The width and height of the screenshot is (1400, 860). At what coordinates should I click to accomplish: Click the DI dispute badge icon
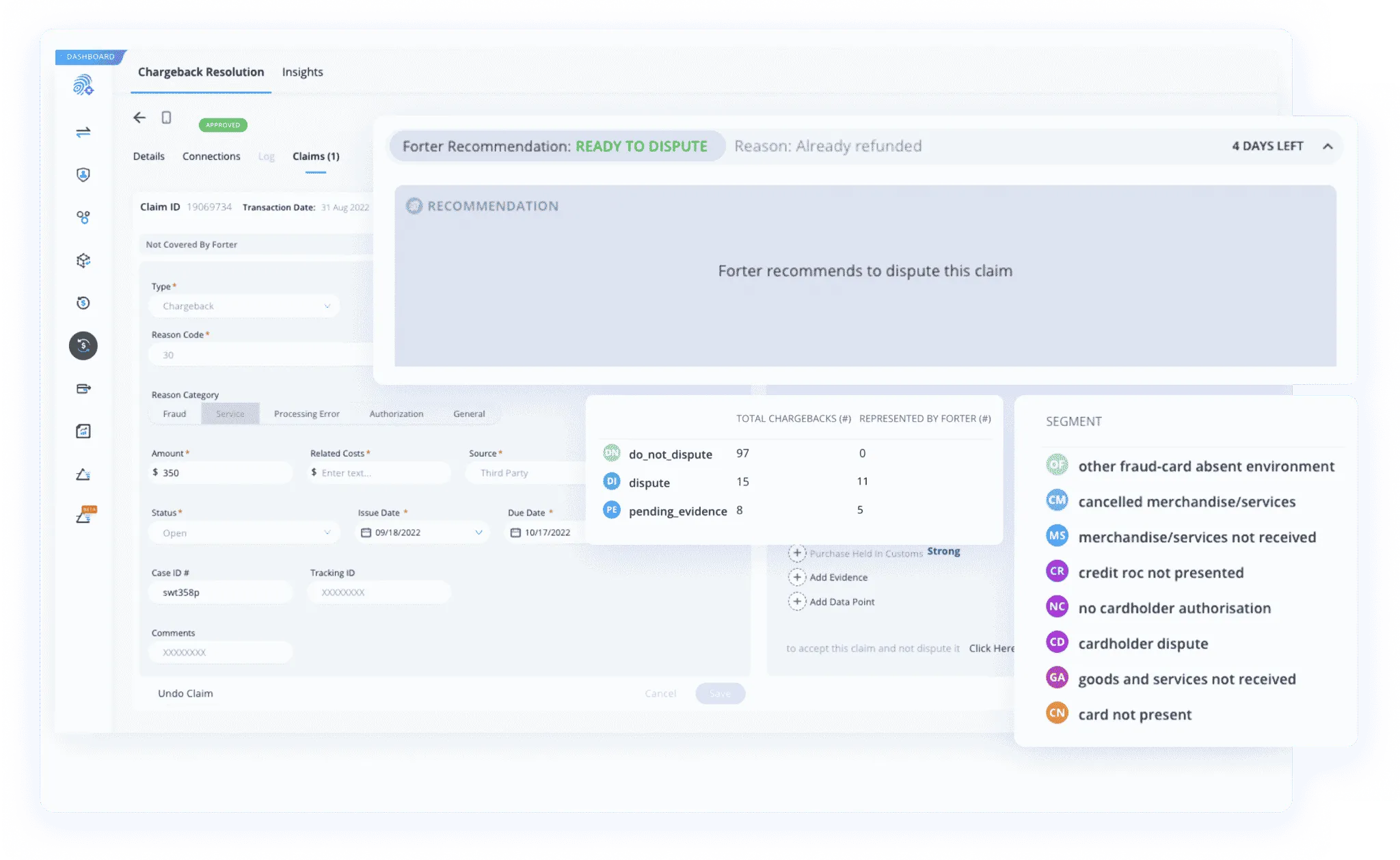612,481
